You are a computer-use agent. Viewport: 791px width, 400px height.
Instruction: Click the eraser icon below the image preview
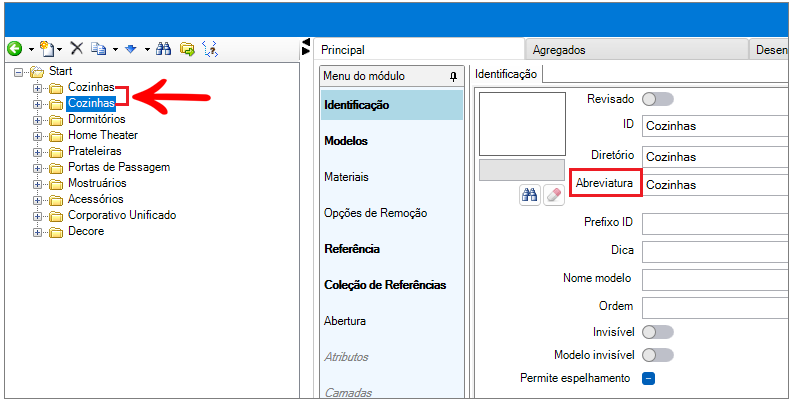tap(553, 195)
